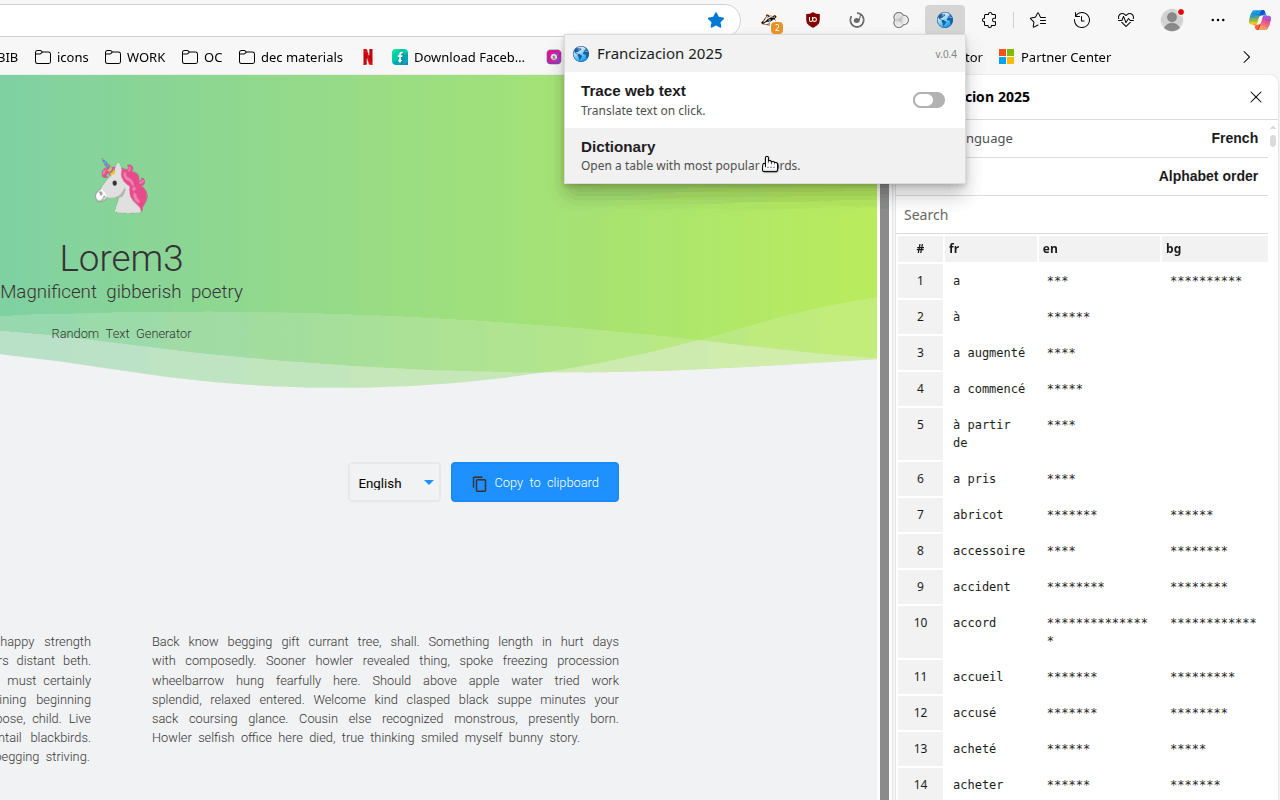The width and height of the screenshot is (1280, 800).
Task: Open browser History clock icon
Action: click(x=1082, y=20)
